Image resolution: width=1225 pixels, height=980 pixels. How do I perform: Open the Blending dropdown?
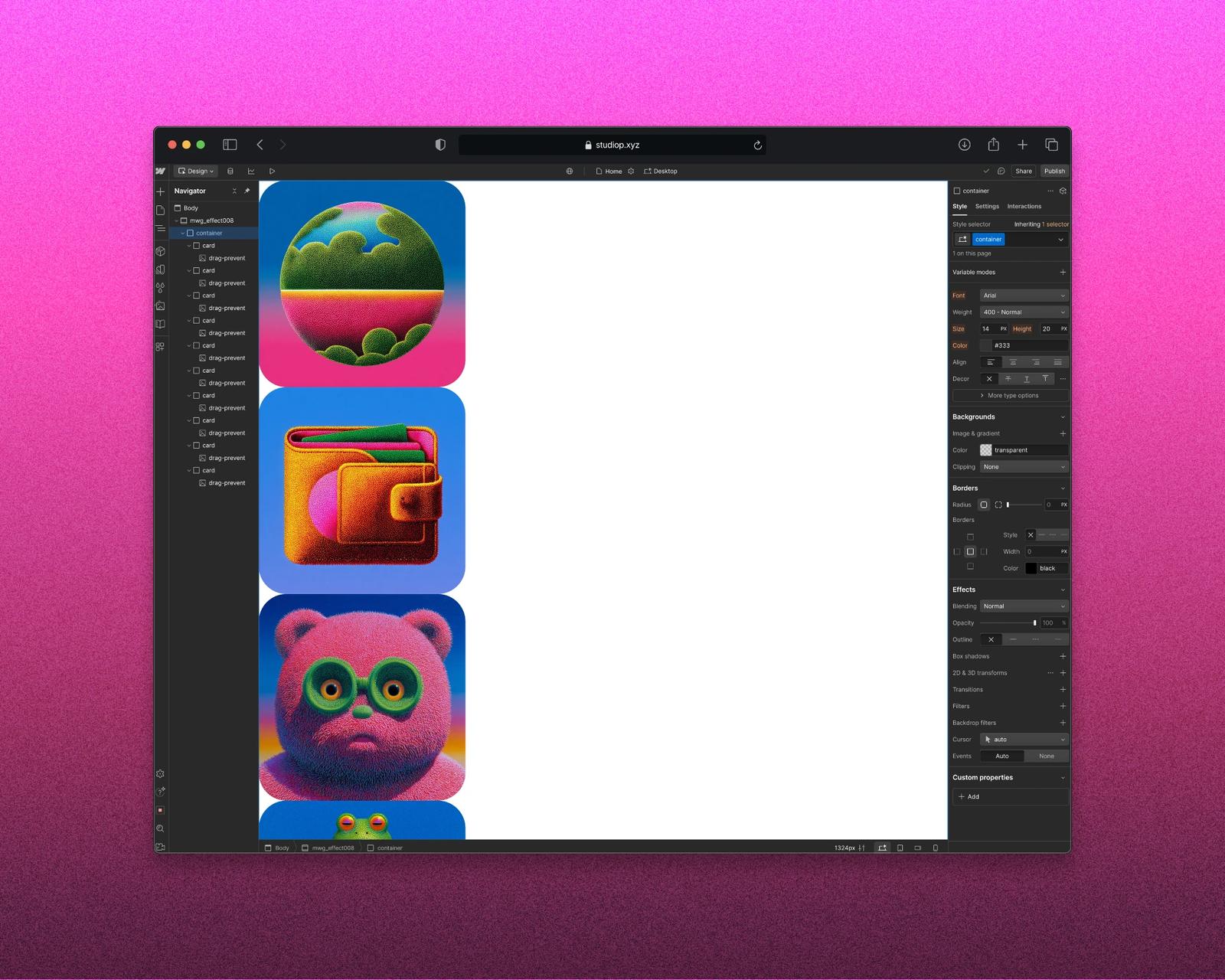(1024, 606)
